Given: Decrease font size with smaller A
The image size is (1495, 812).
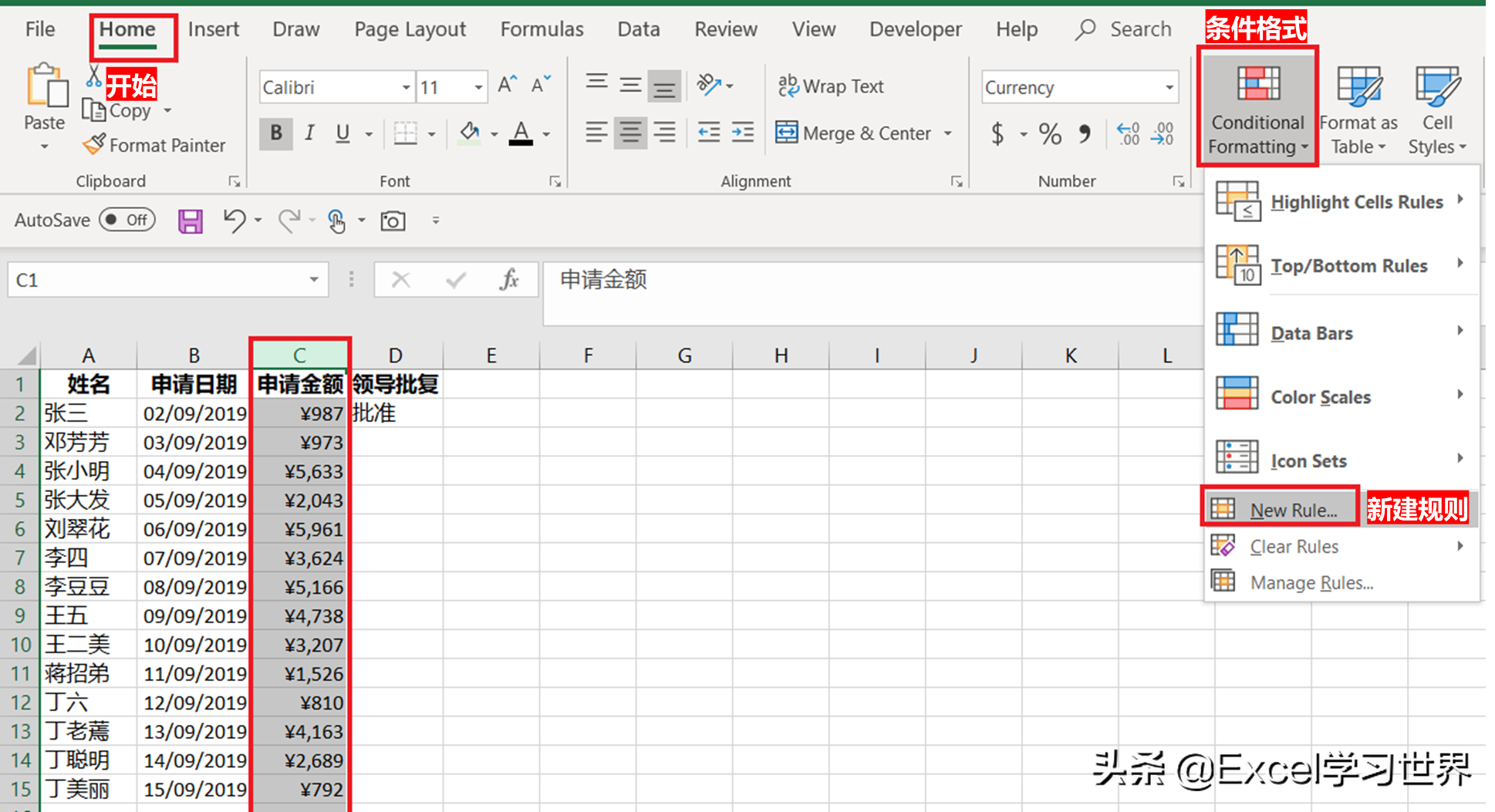Looking at the screenshot, I should [541, 85].
